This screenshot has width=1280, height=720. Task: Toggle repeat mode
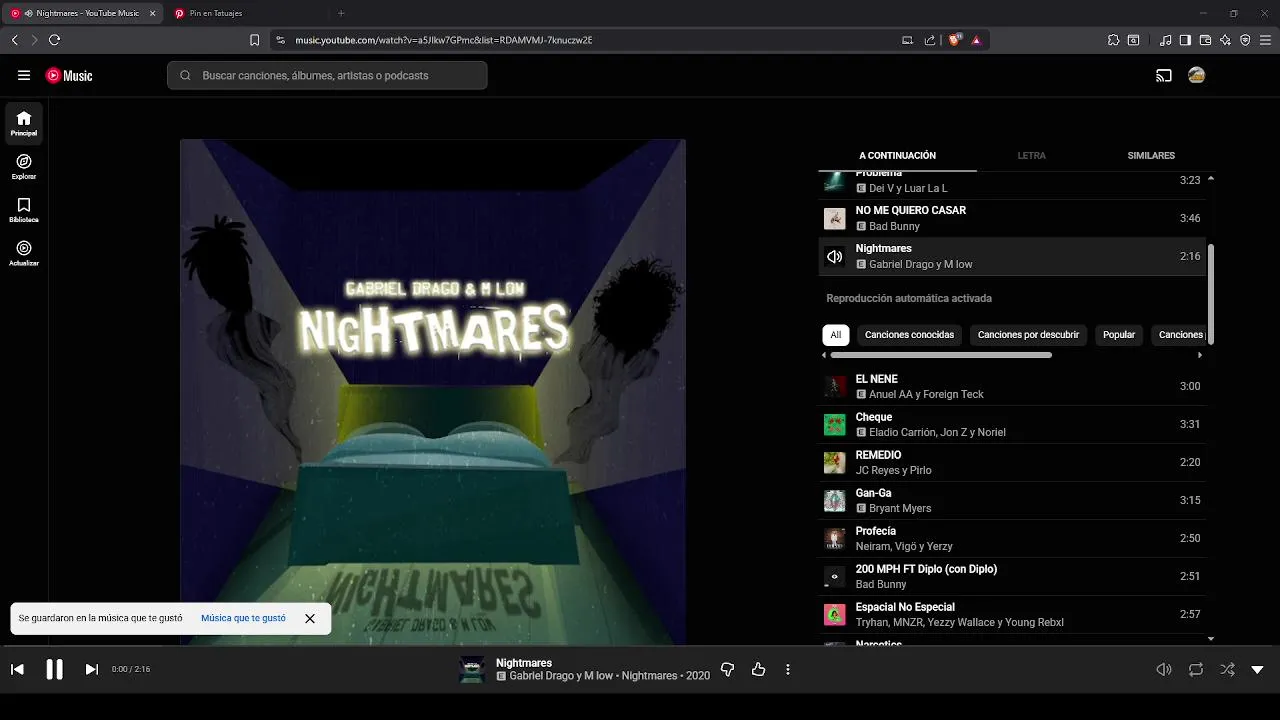[1195, 669]
